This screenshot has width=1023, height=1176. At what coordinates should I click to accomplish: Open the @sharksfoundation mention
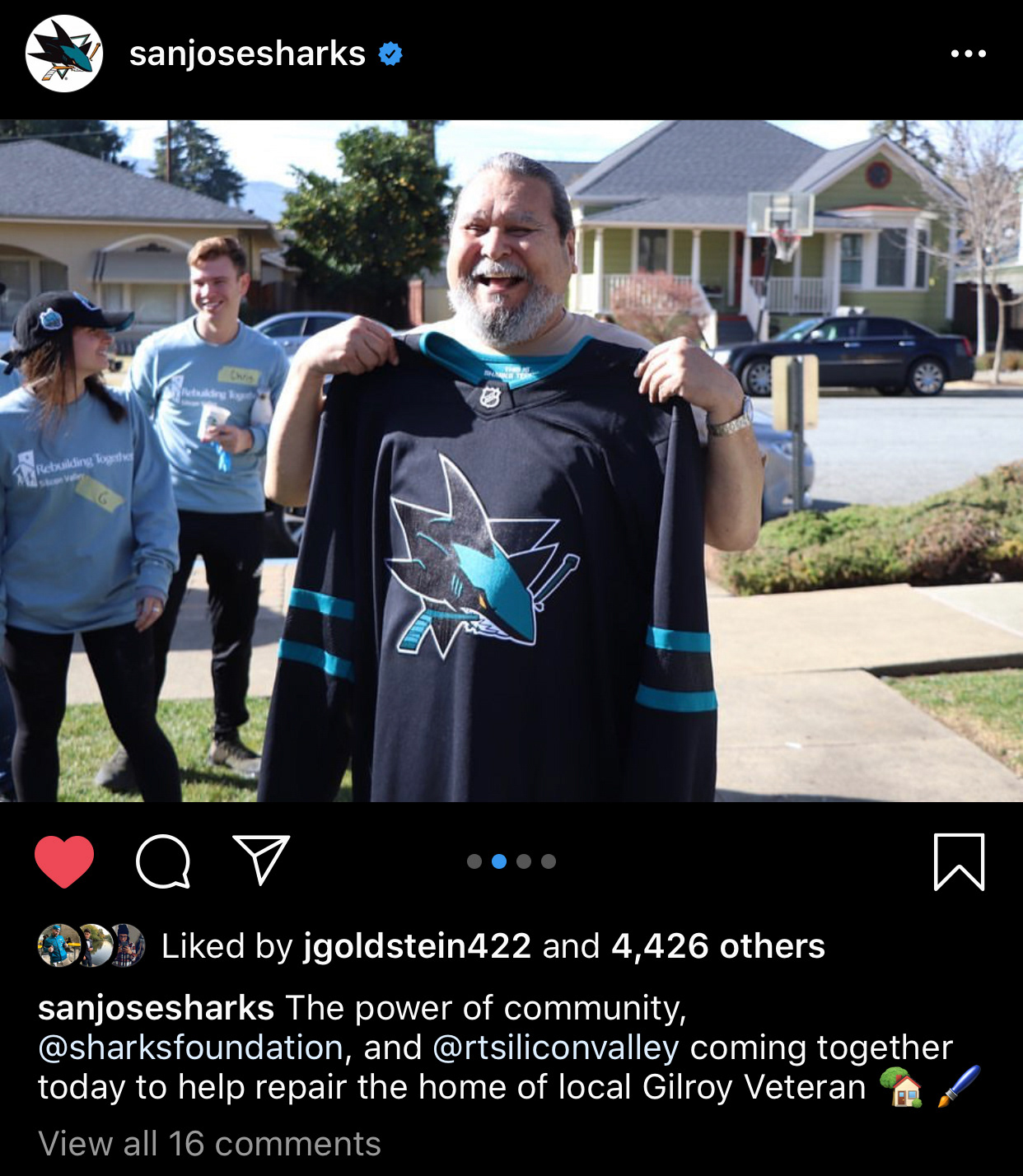click(x=190, y=1048)
